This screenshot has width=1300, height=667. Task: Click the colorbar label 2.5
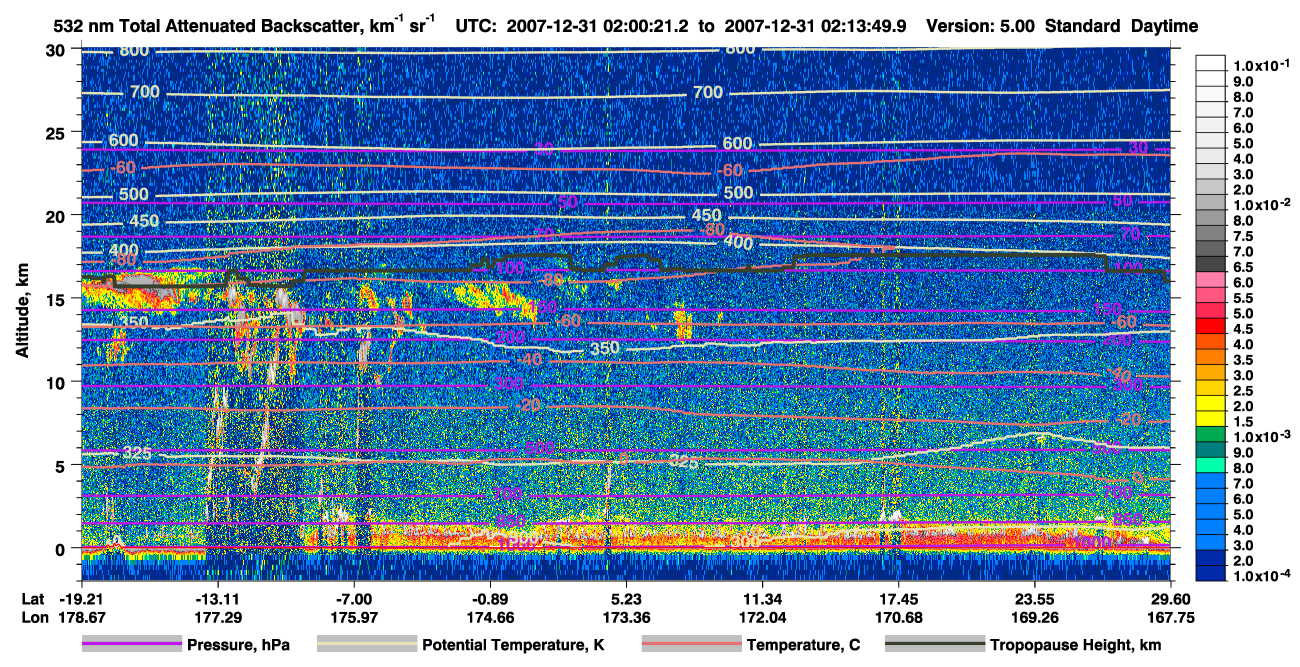[1243, 390]
